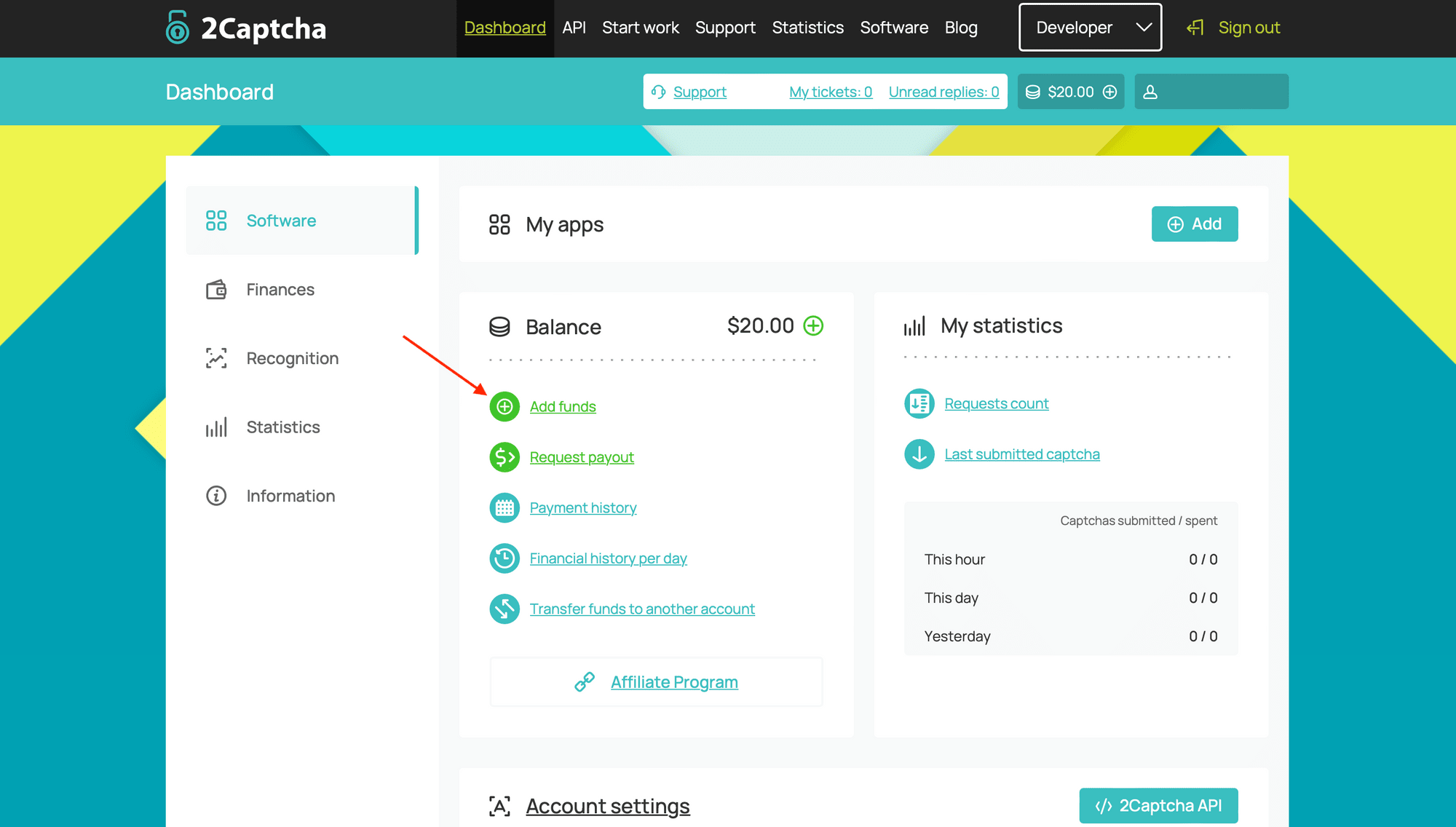Click the Recognition scan icon in the sidebar

(x=216, y=358)
